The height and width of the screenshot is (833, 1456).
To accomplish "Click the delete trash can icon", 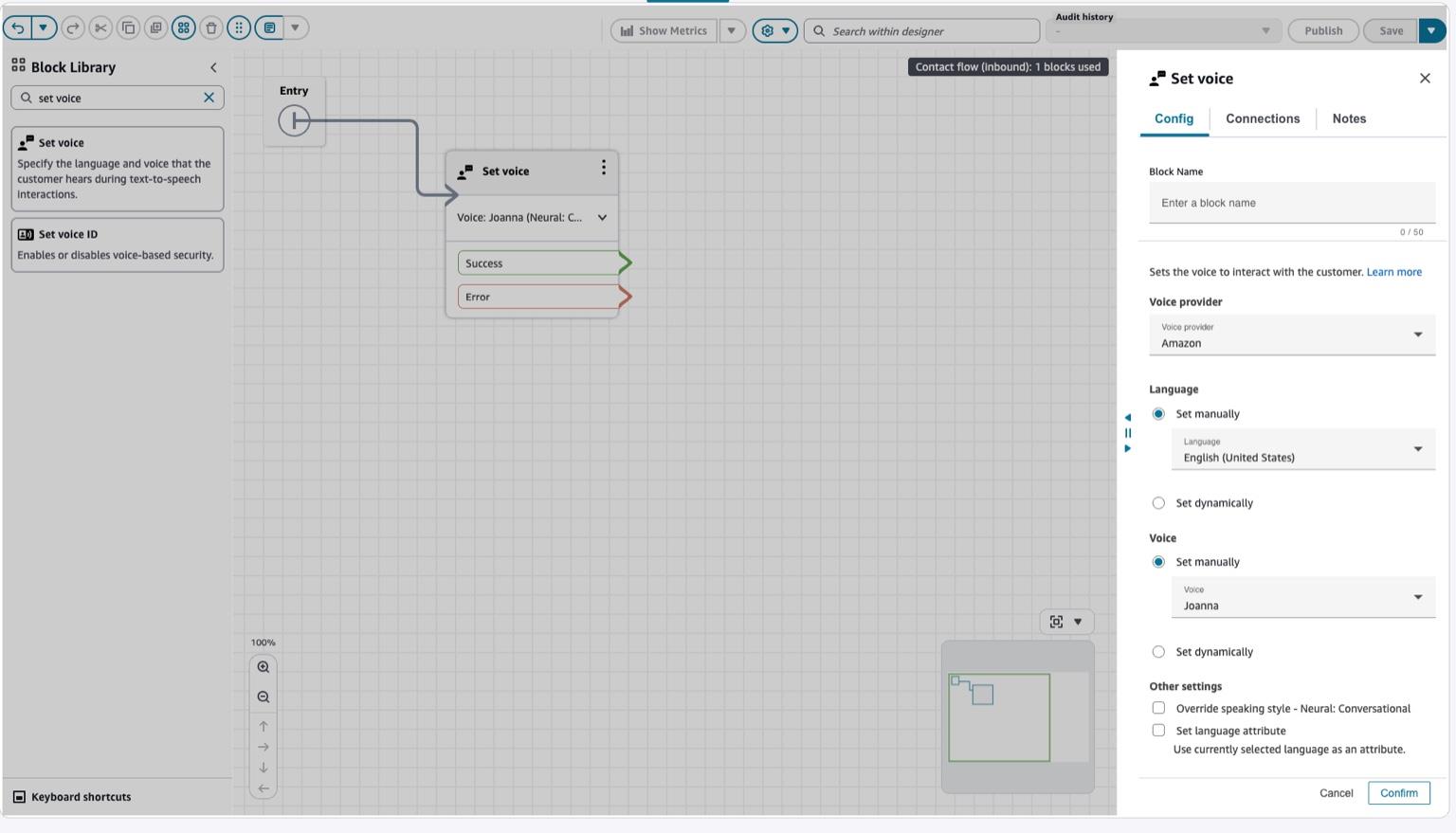I will (x=211, y=28).
